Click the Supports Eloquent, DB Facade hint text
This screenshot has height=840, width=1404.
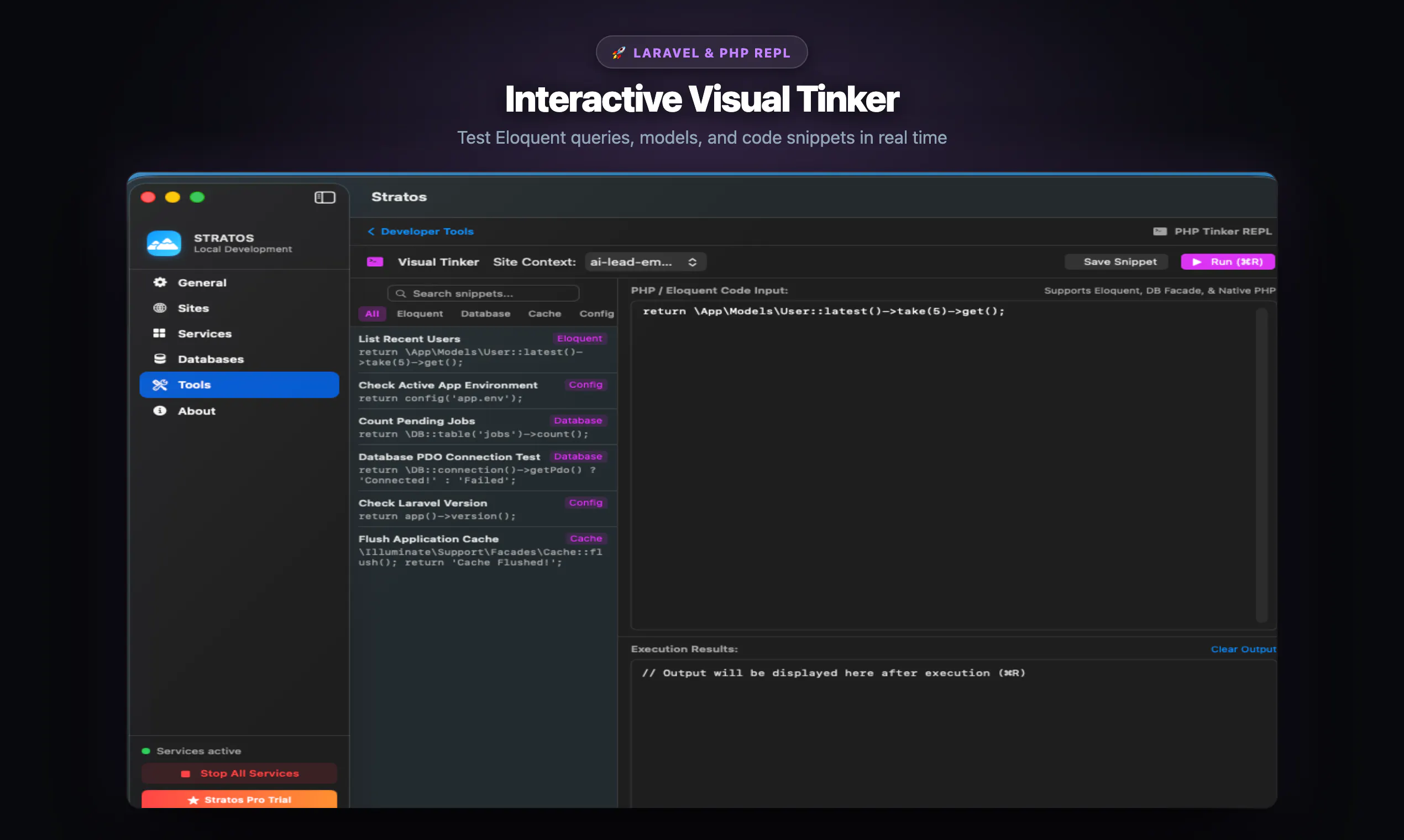pos(1160,290)
